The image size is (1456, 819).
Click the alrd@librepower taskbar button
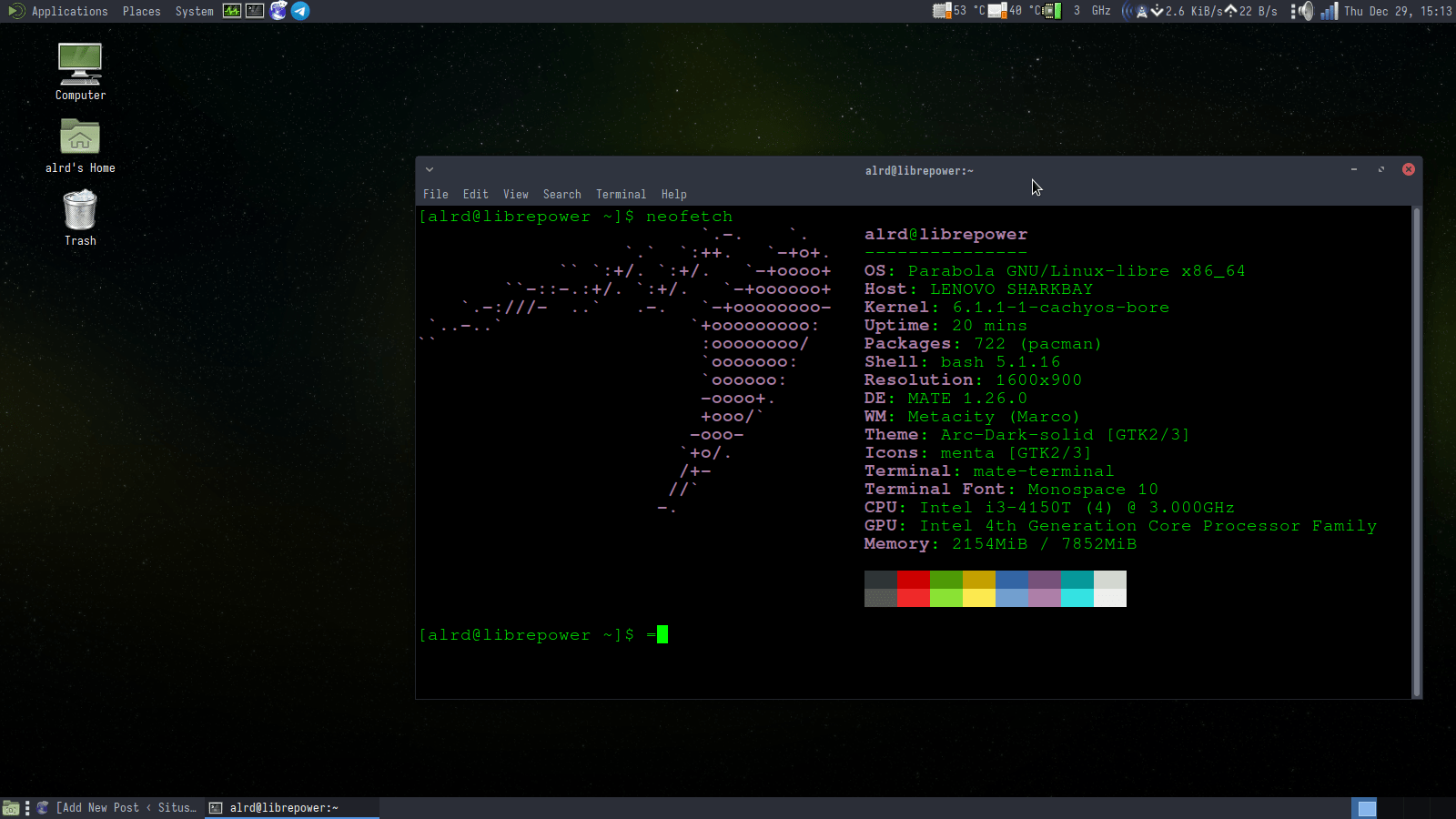291,808
